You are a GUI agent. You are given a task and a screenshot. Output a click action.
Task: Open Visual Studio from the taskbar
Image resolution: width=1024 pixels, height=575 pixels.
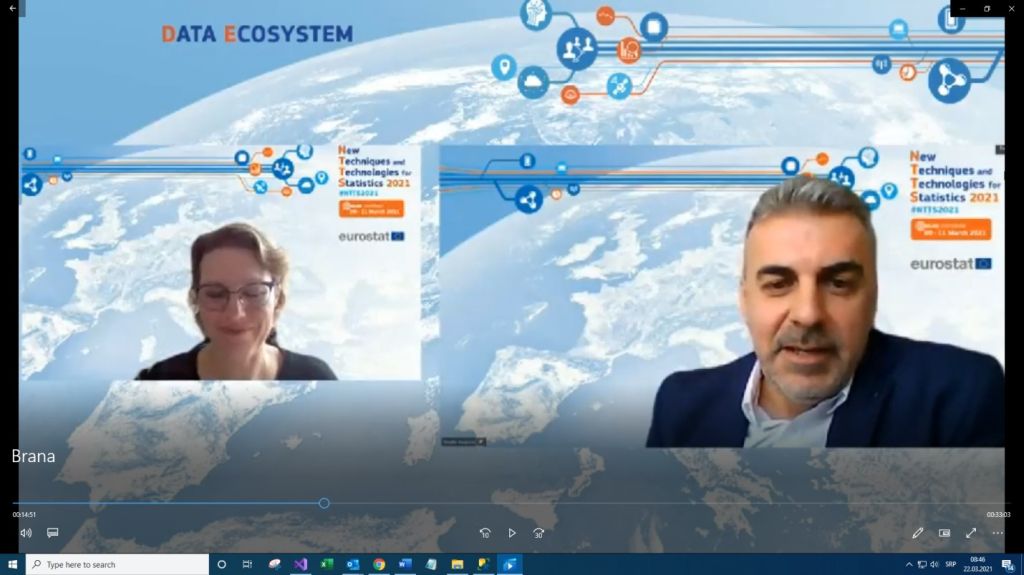pos(300,564)
